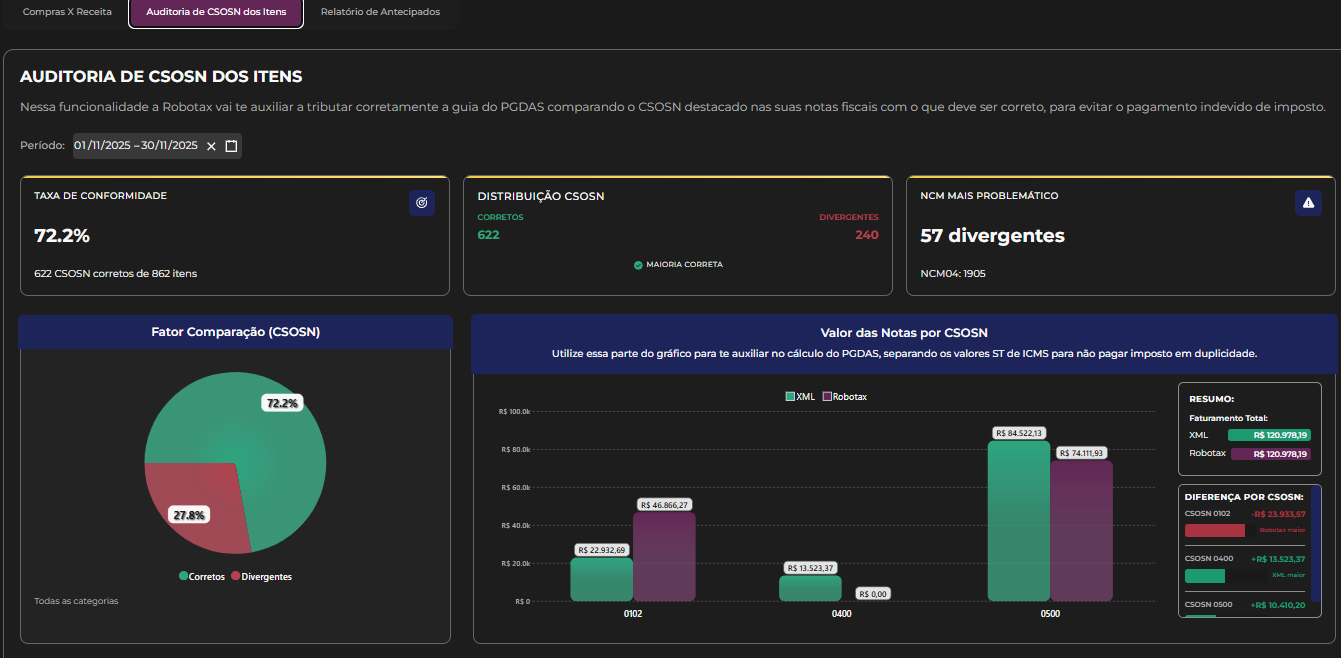The height and width of the screenshot is (658, 1341).
Task: Click the red CSOSN 0102 difference bar
Action: [1214, 530]
